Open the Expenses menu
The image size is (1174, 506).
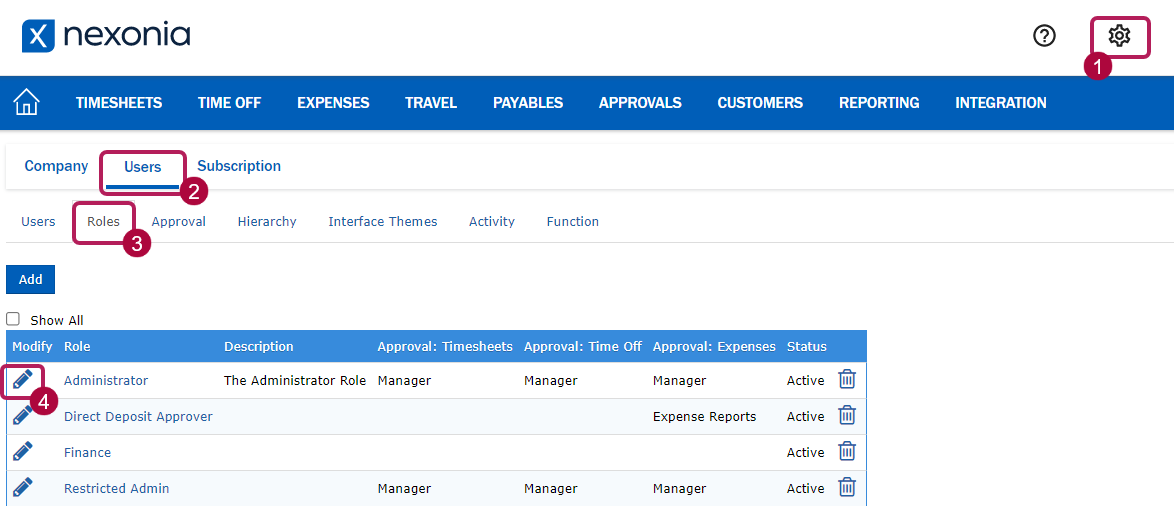point(333,103)
